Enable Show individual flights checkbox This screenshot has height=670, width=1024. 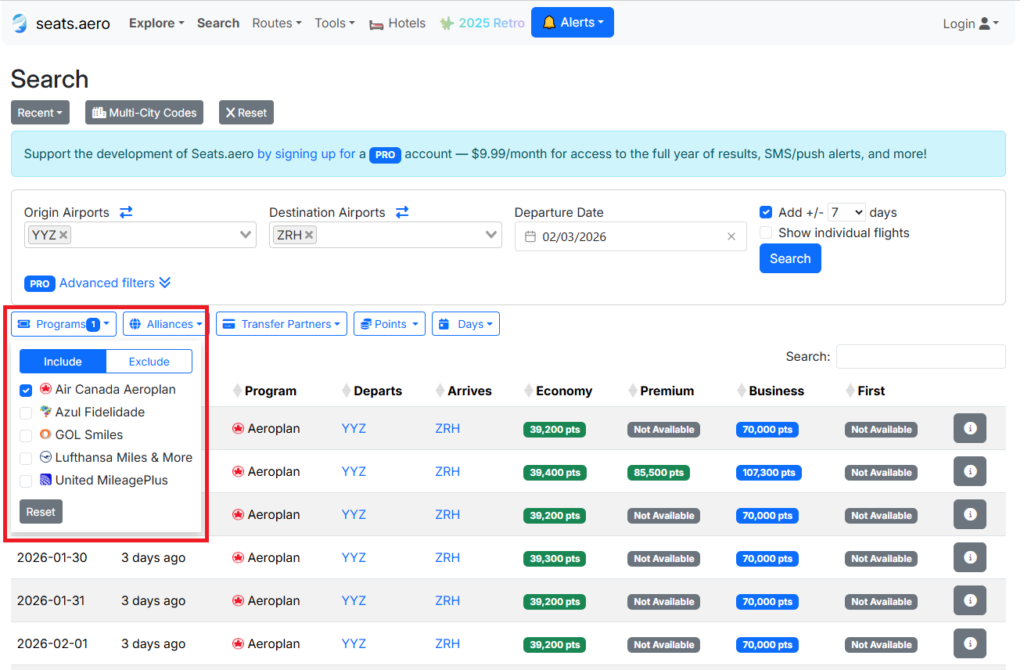click(766, 233)
